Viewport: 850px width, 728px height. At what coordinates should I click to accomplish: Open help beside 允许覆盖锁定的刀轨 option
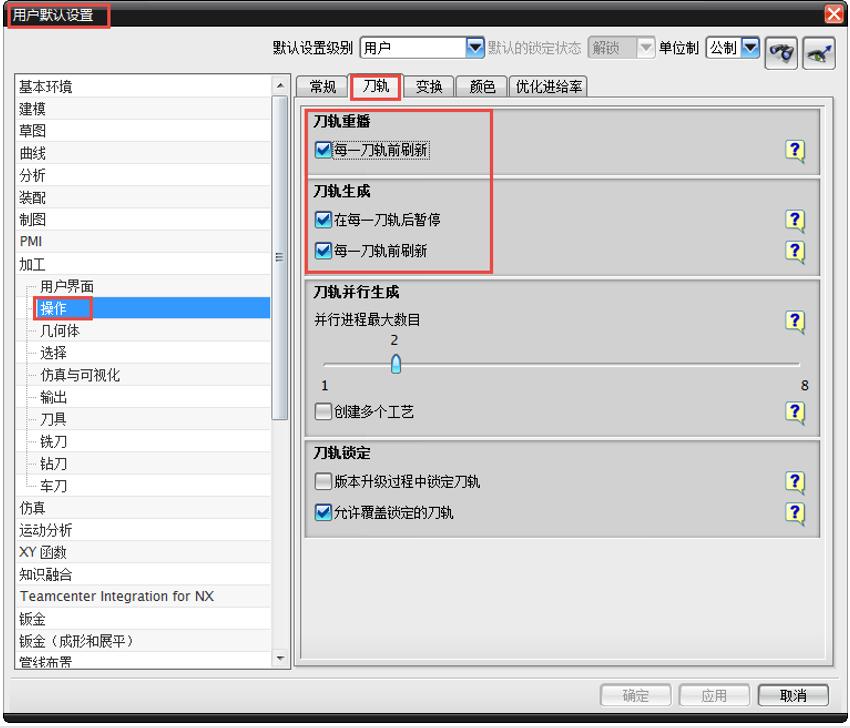(x=795, y=511)
